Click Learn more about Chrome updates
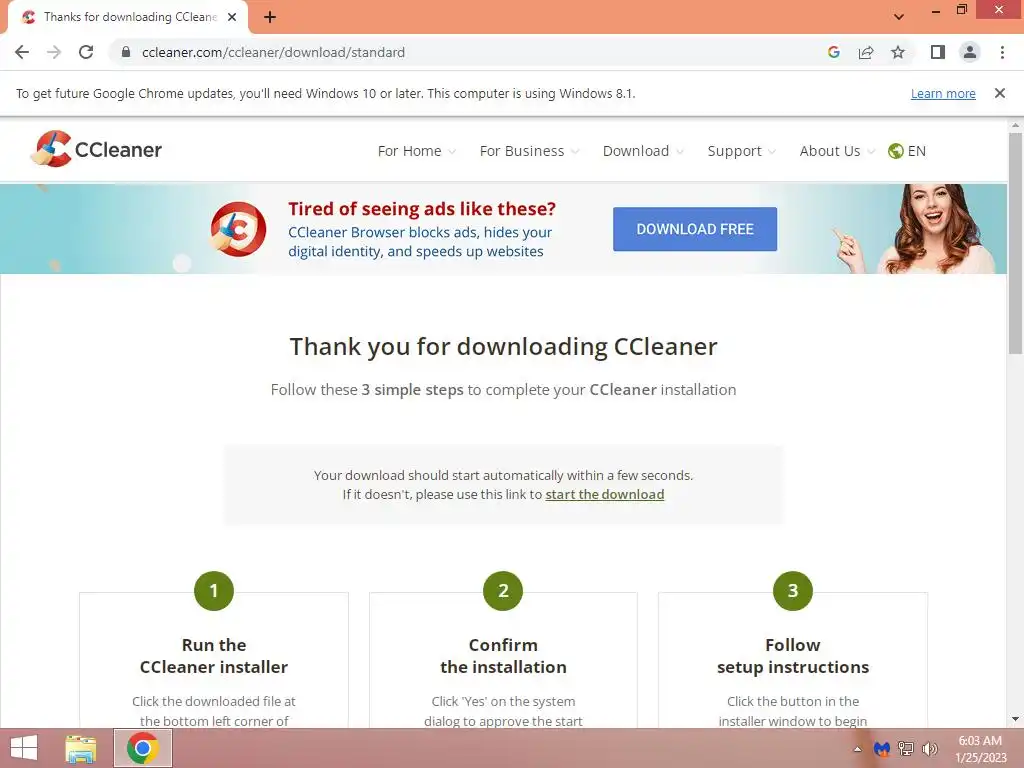 pyautogui.click(x=943, y=93)
